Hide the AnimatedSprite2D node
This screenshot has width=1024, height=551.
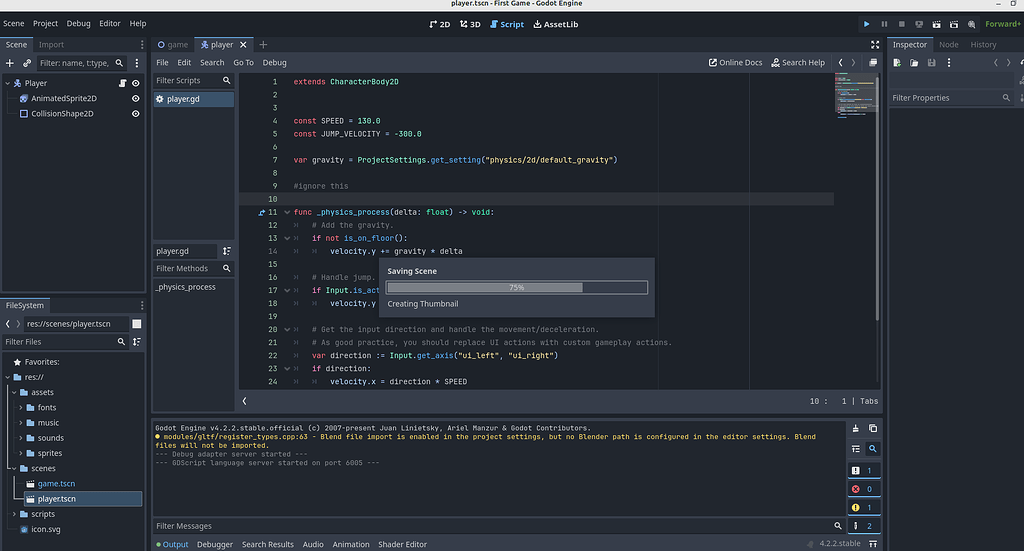(136, 99)
